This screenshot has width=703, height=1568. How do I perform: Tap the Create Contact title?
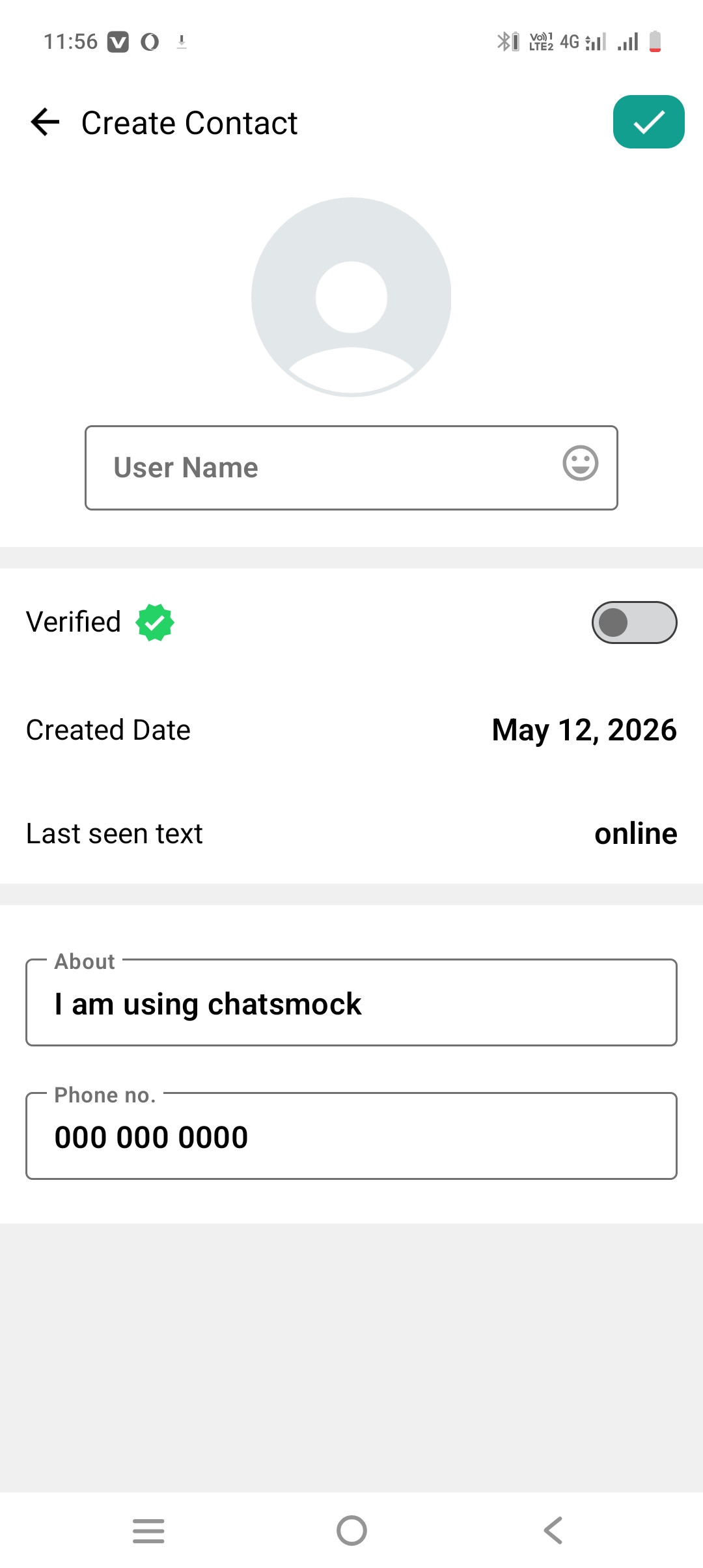tap(189, 123)
